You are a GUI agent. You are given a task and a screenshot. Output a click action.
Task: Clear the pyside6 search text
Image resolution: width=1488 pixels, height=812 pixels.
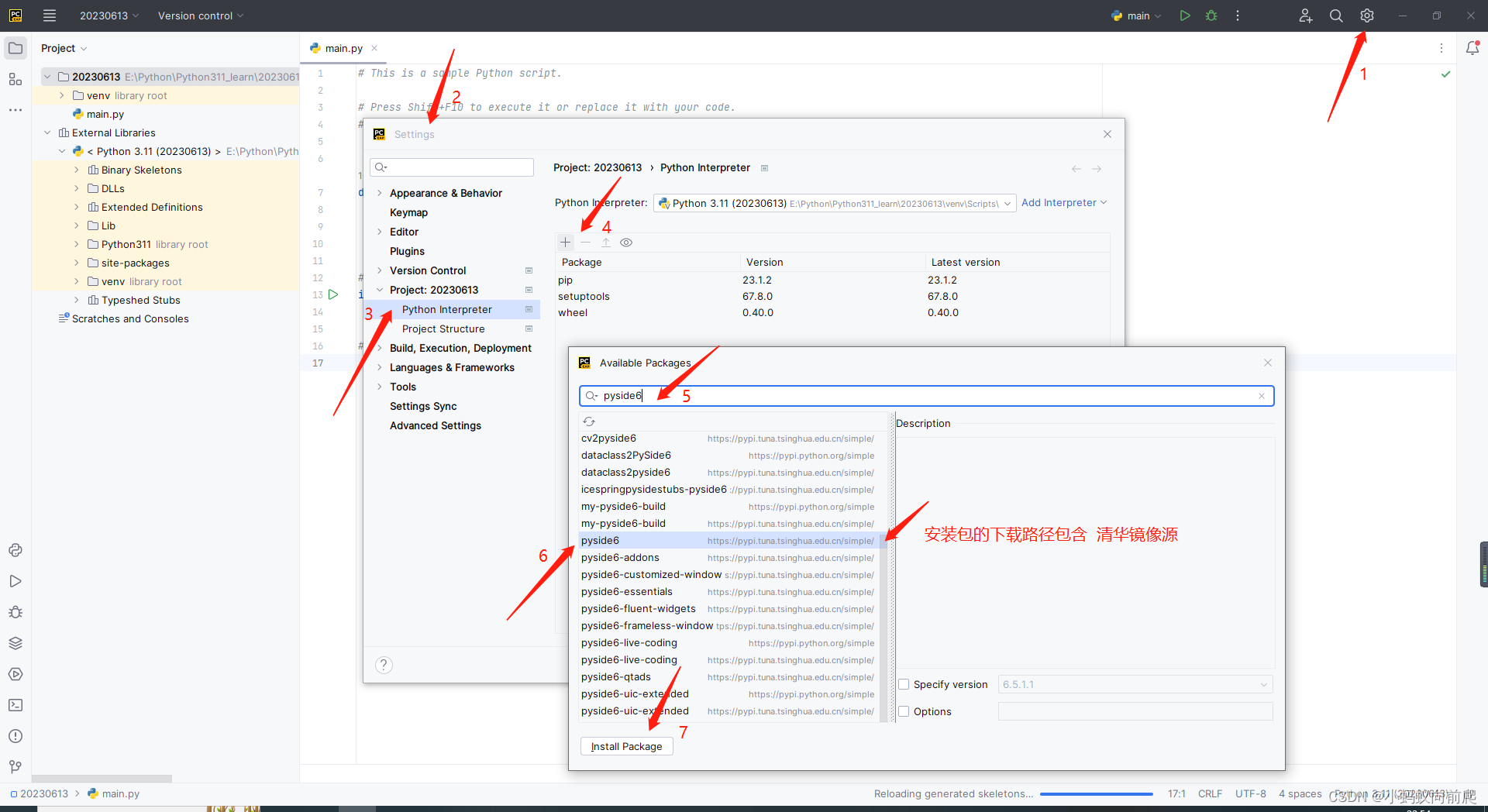1262,396
